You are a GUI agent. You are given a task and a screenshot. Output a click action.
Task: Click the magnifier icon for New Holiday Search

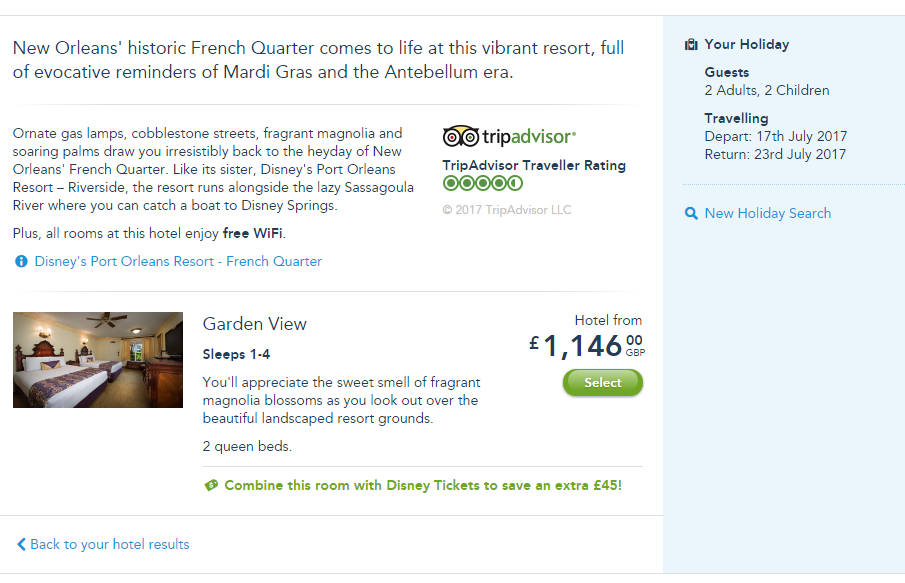(x=691, y=214)
